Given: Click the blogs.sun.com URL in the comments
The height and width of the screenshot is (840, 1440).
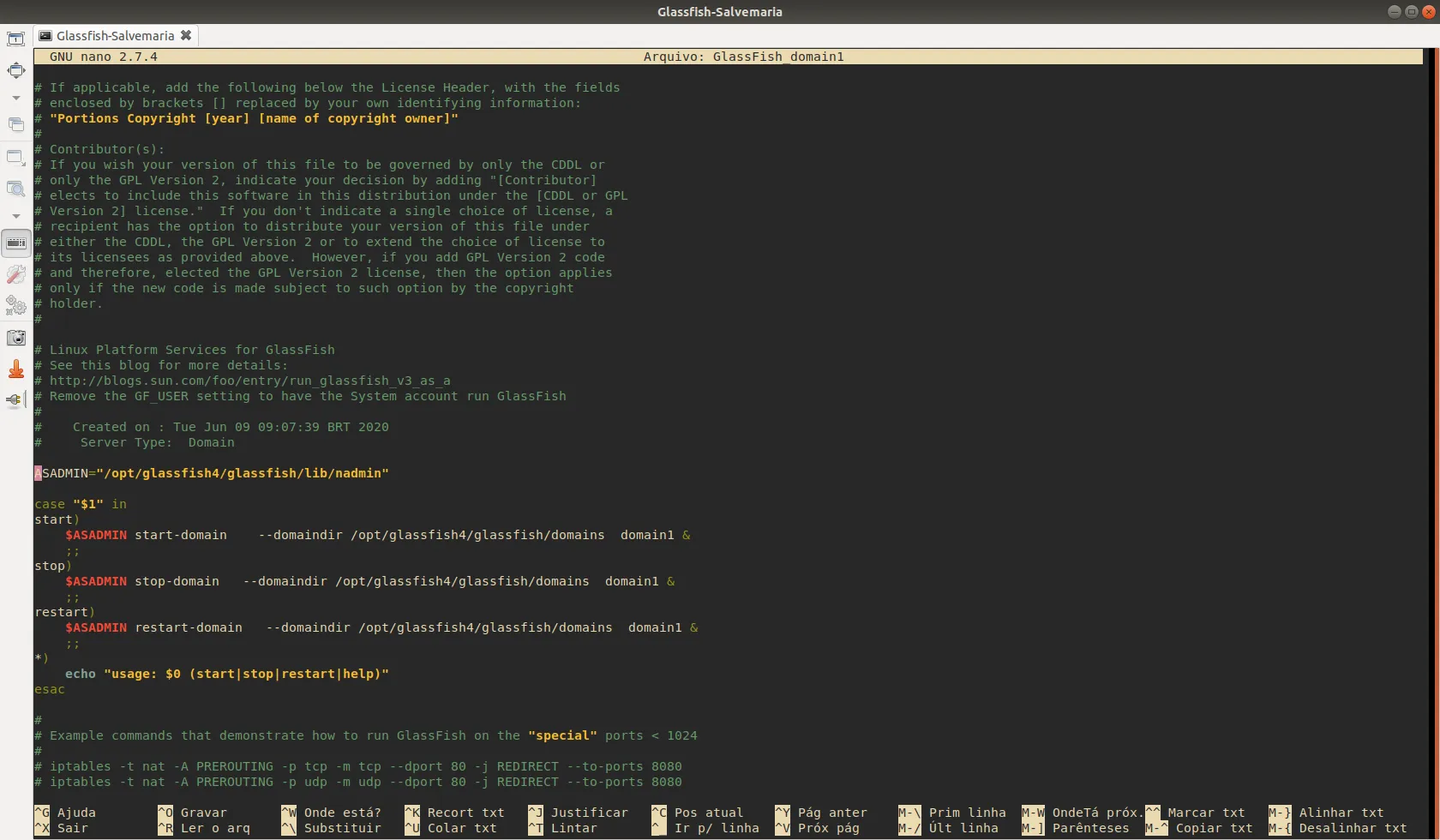Looking at the screenshot, I should [249, 381].
